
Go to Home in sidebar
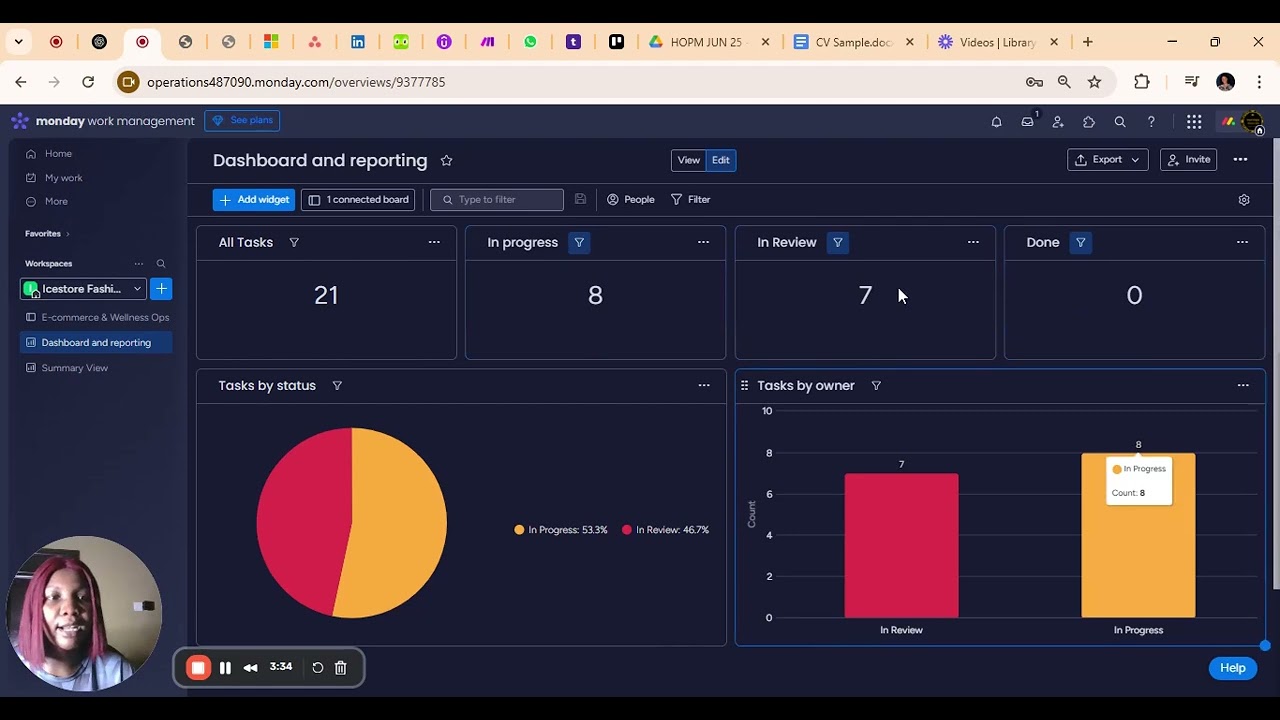49,154
